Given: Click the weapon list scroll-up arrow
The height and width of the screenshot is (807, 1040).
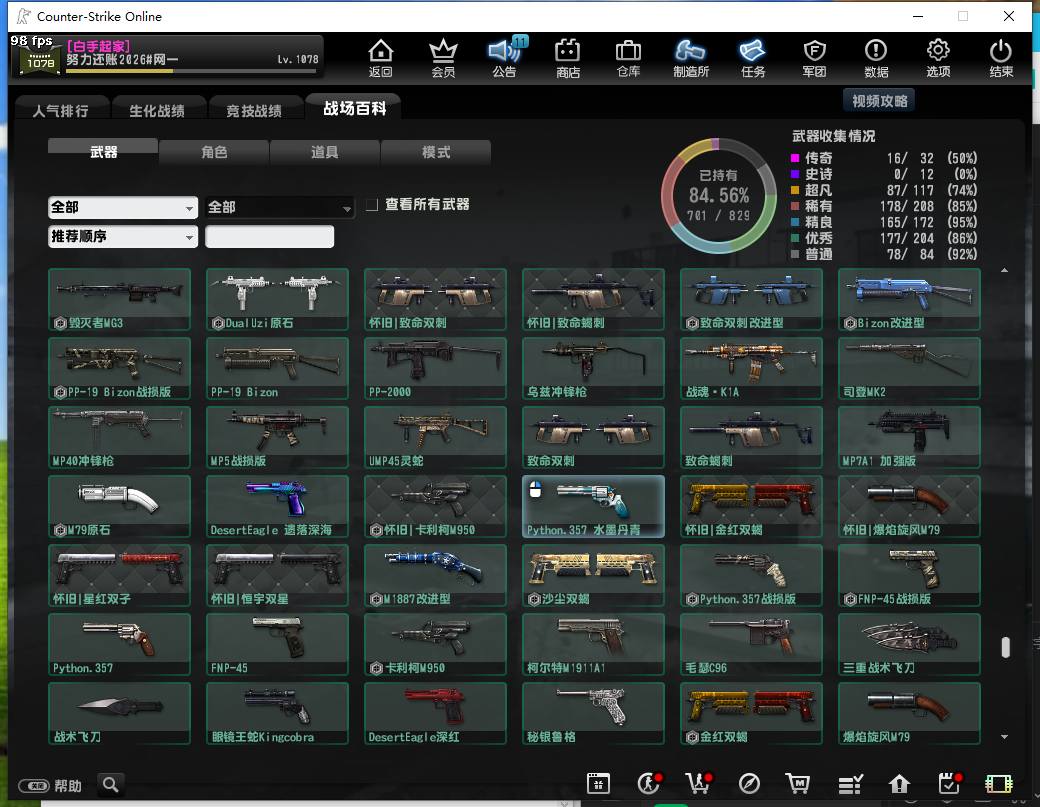Looking at the screenshot, I should click(x=1005, y=271).
